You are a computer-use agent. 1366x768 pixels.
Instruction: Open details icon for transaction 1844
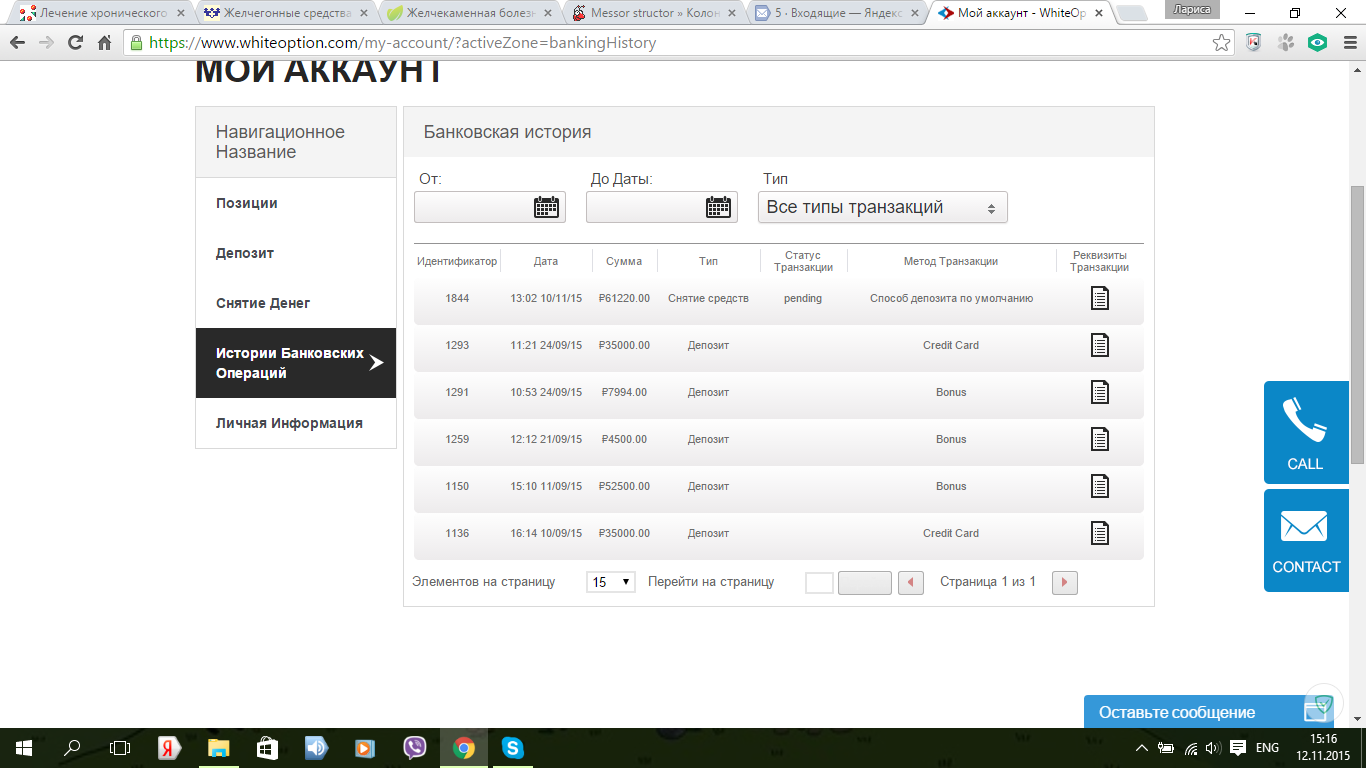click(x=1099, y=298)
